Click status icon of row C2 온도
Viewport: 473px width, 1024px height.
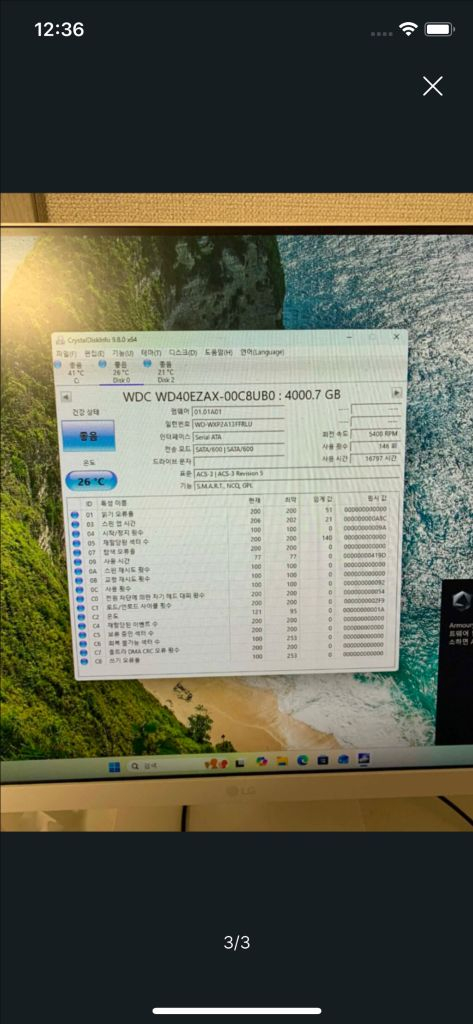(80, 616)
